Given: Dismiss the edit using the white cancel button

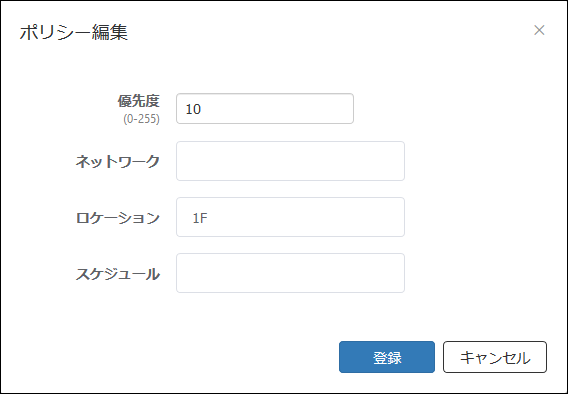Looking at the screenshot, I should click(495, 357).
